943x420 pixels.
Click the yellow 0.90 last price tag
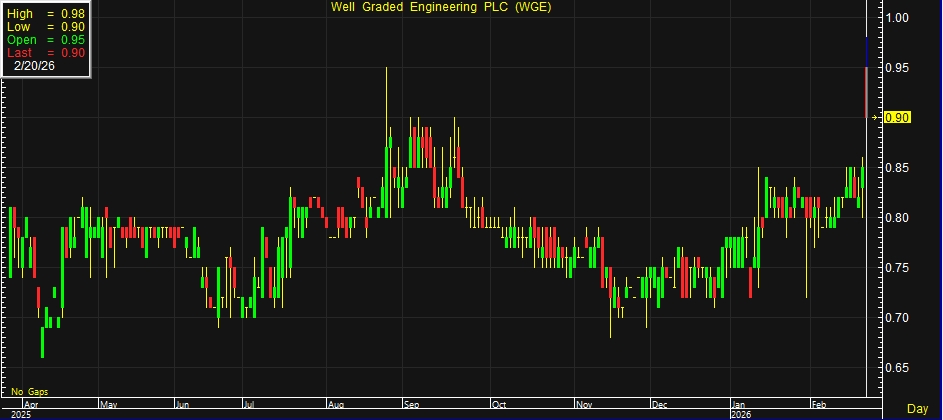tap(897, 118)
